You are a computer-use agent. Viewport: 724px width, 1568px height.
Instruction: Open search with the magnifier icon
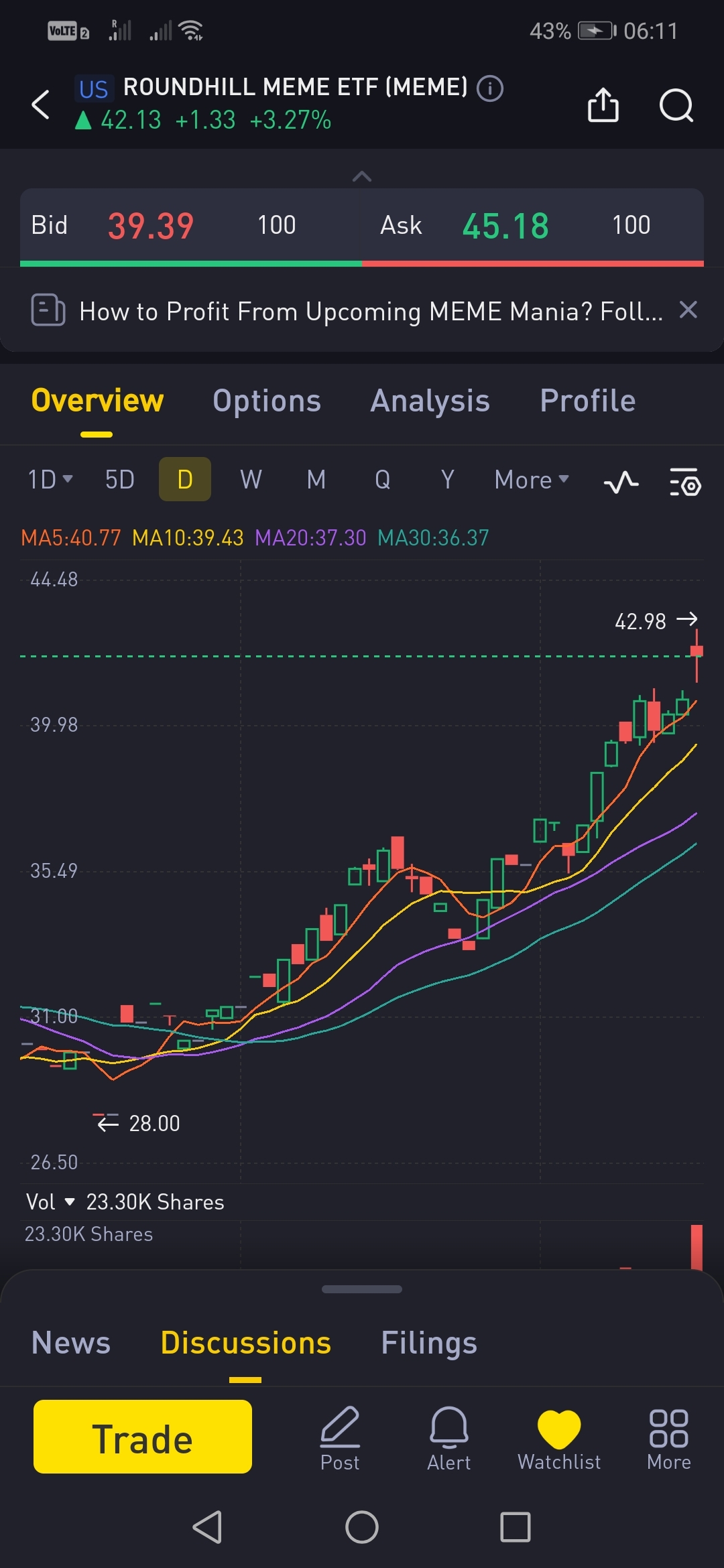[x=676, y=105]
